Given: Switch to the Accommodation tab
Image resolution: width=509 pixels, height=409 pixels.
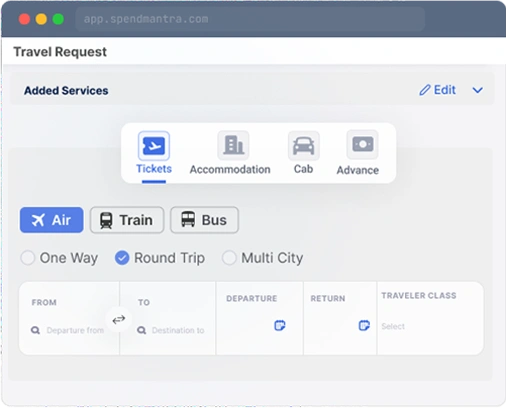Looking at the screenshot, I should 230,153.
